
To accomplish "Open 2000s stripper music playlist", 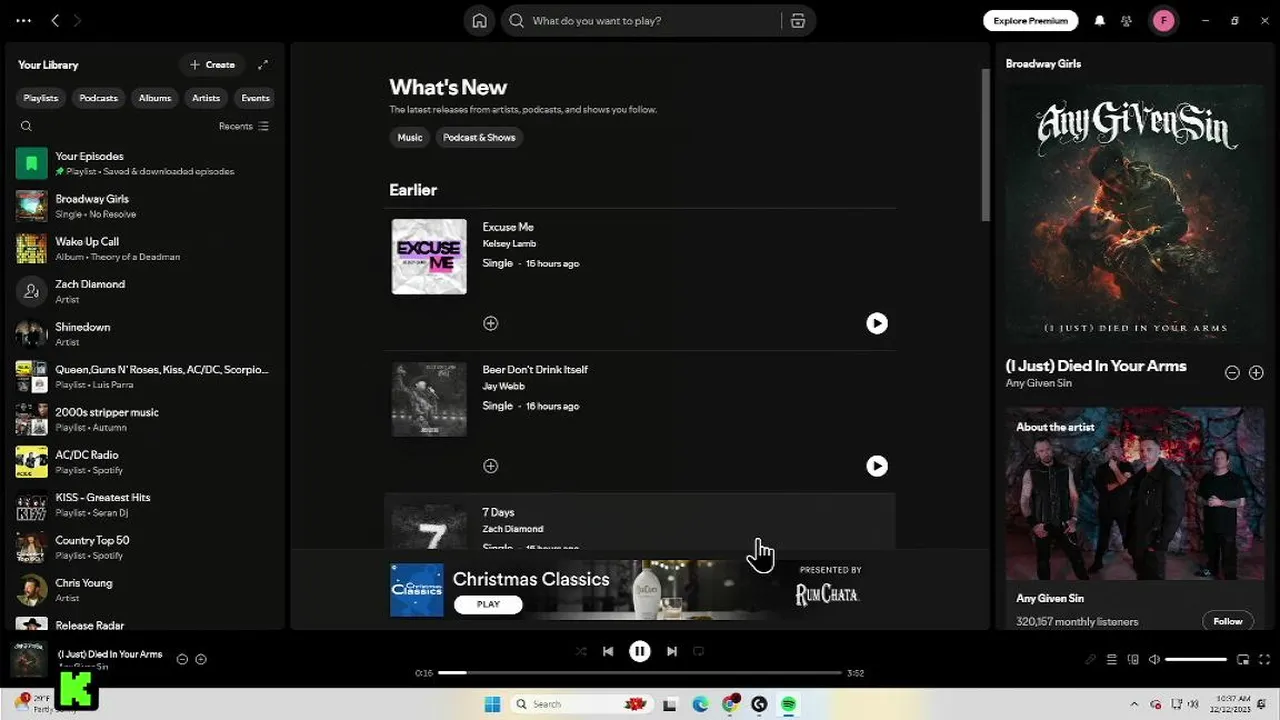I will tap(145, 419).
